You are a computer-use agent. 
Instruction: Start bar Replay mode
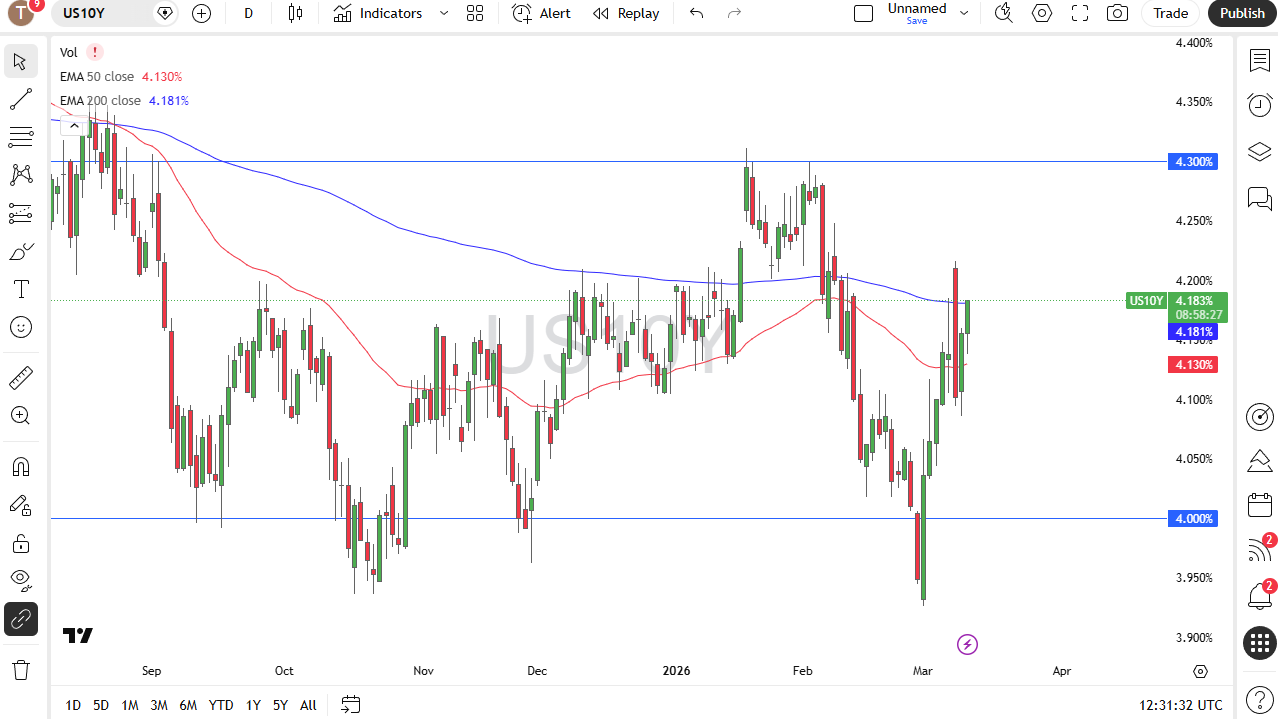tap(626, 13)
